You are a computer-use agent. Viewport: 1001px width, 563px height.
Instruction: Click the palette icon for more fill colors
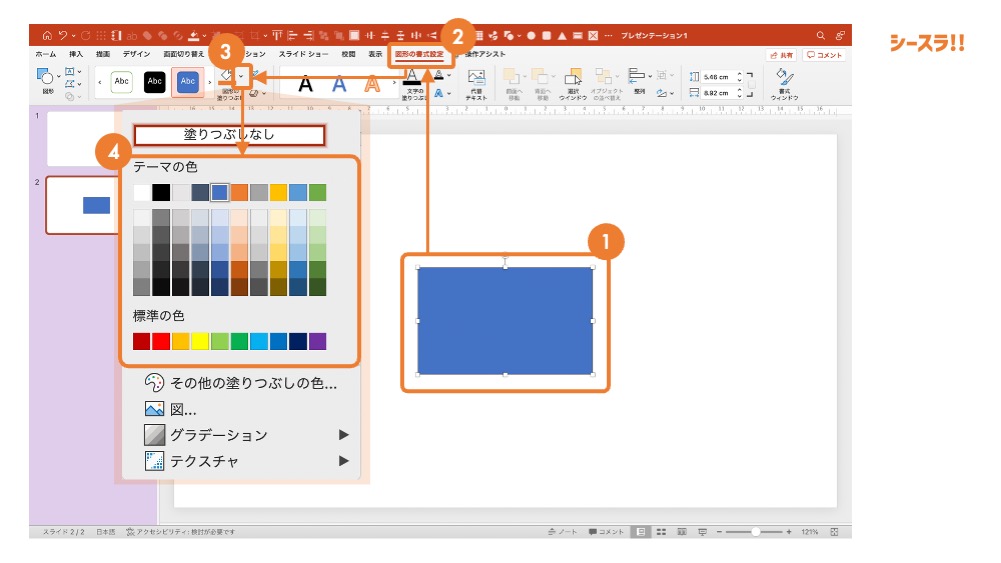pos(154,382)
